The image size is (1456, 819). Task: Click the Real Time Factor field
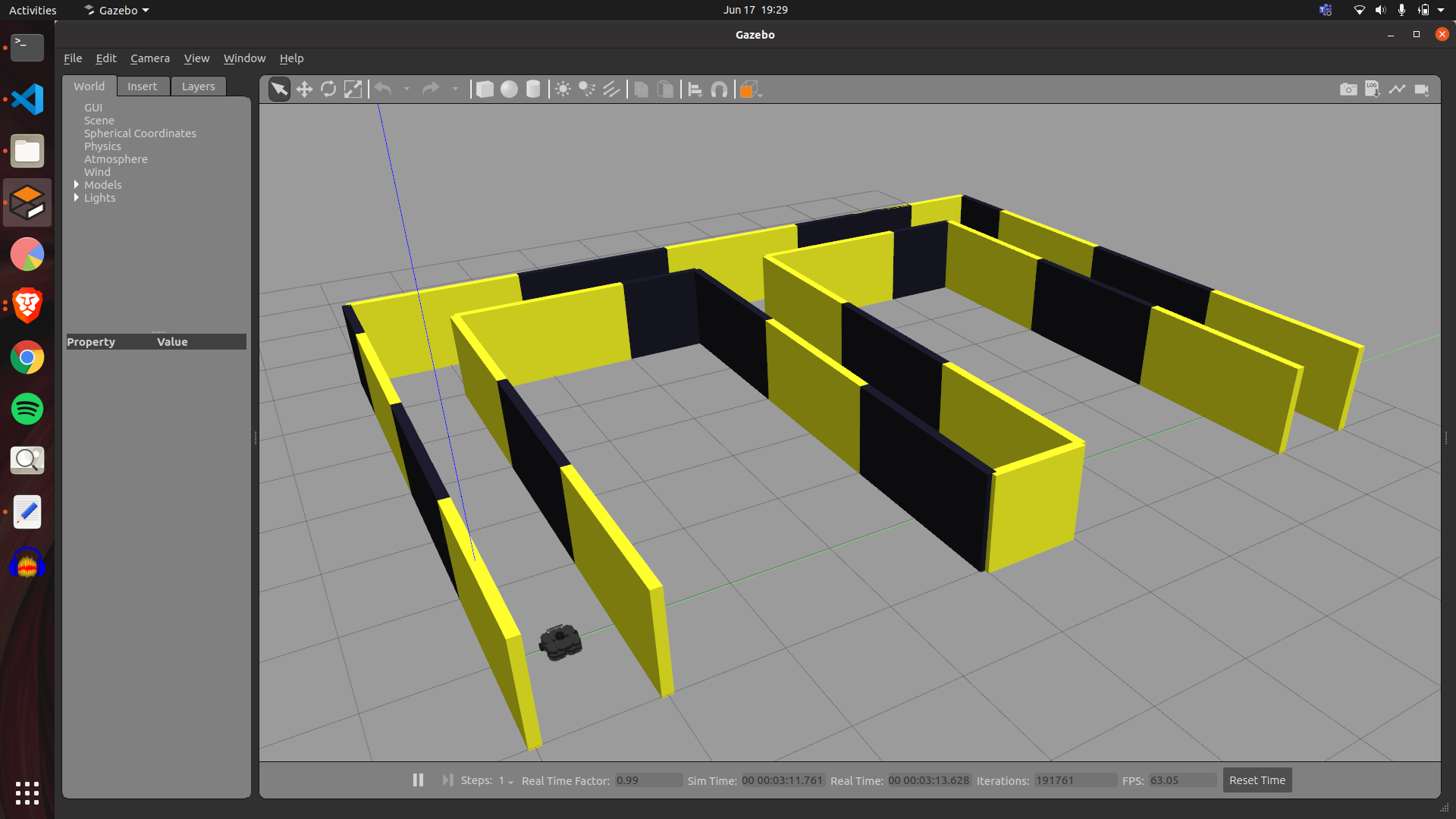648,780
